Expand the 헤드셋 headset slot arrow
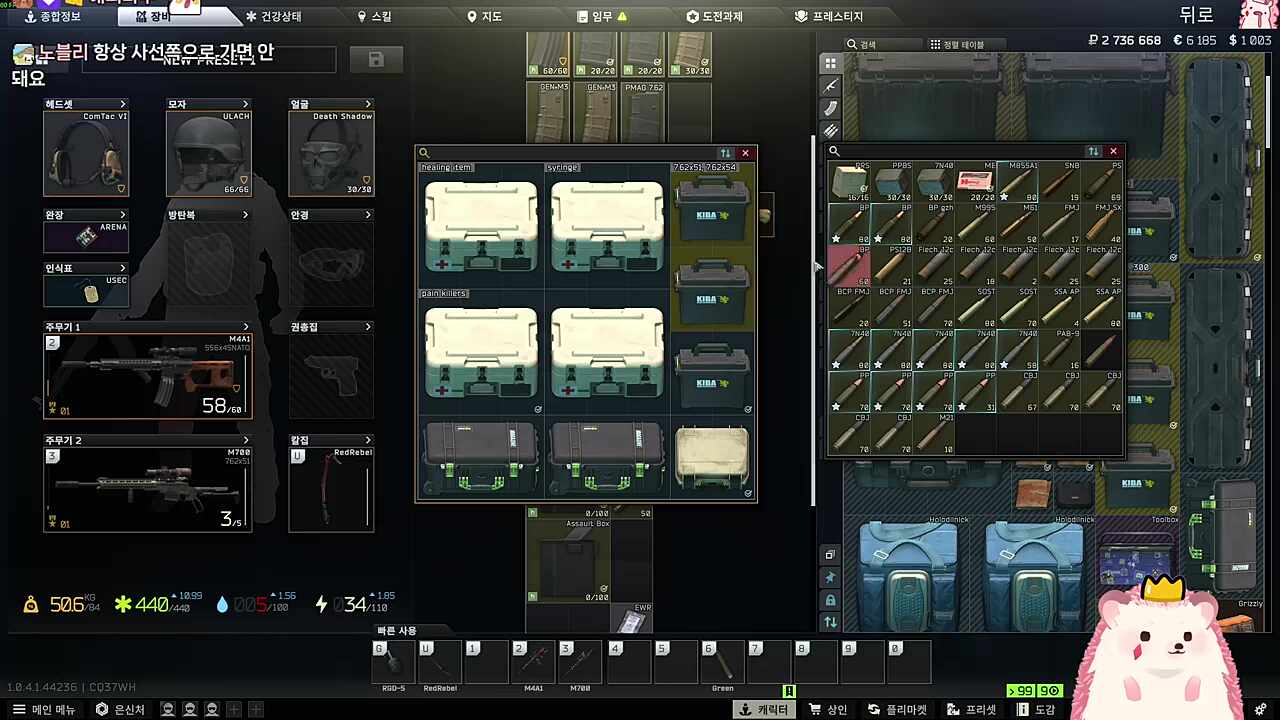 click(123, 104)
